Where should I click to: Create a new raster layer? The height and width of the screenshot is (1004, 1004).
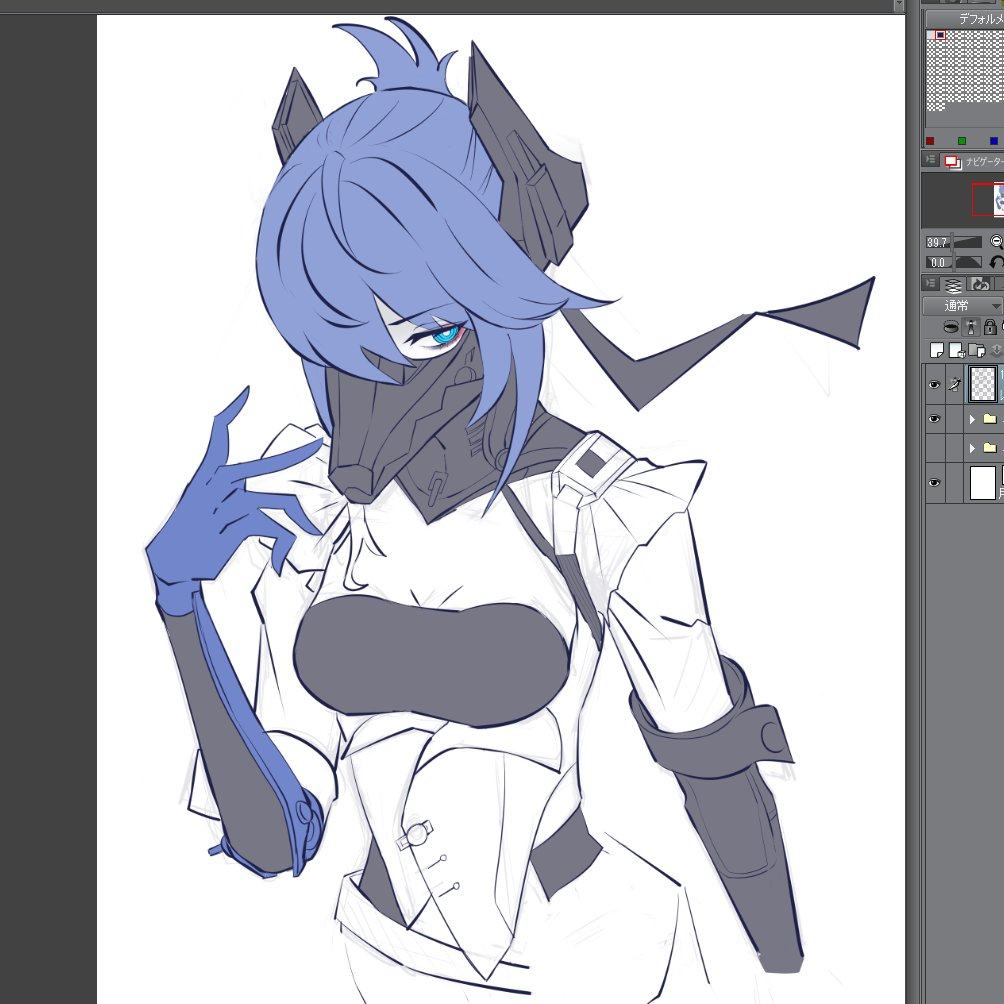(937, 350)
